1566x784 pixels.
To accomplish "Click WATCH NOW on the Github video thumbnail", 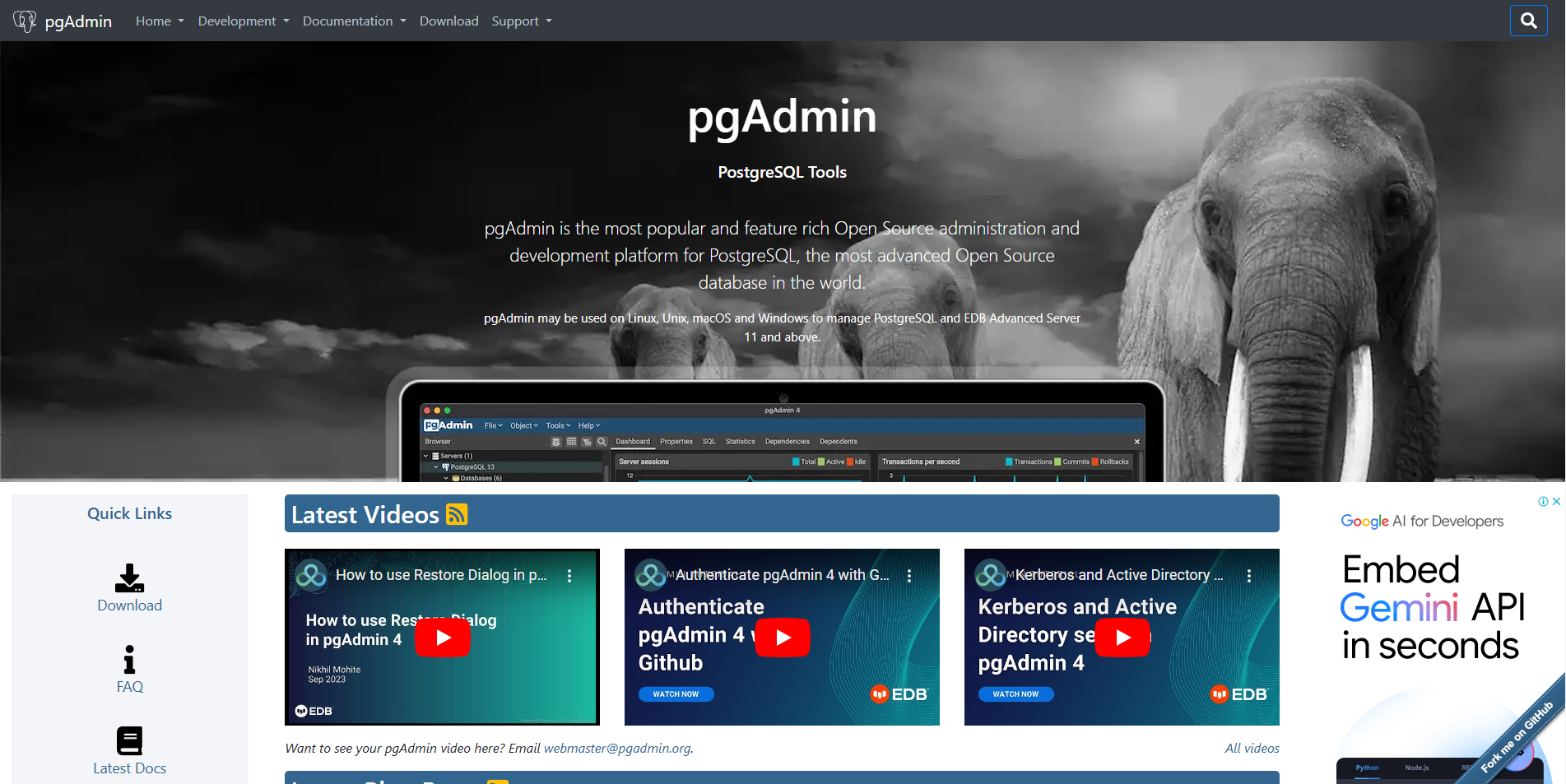I will (x=676, y=694).
